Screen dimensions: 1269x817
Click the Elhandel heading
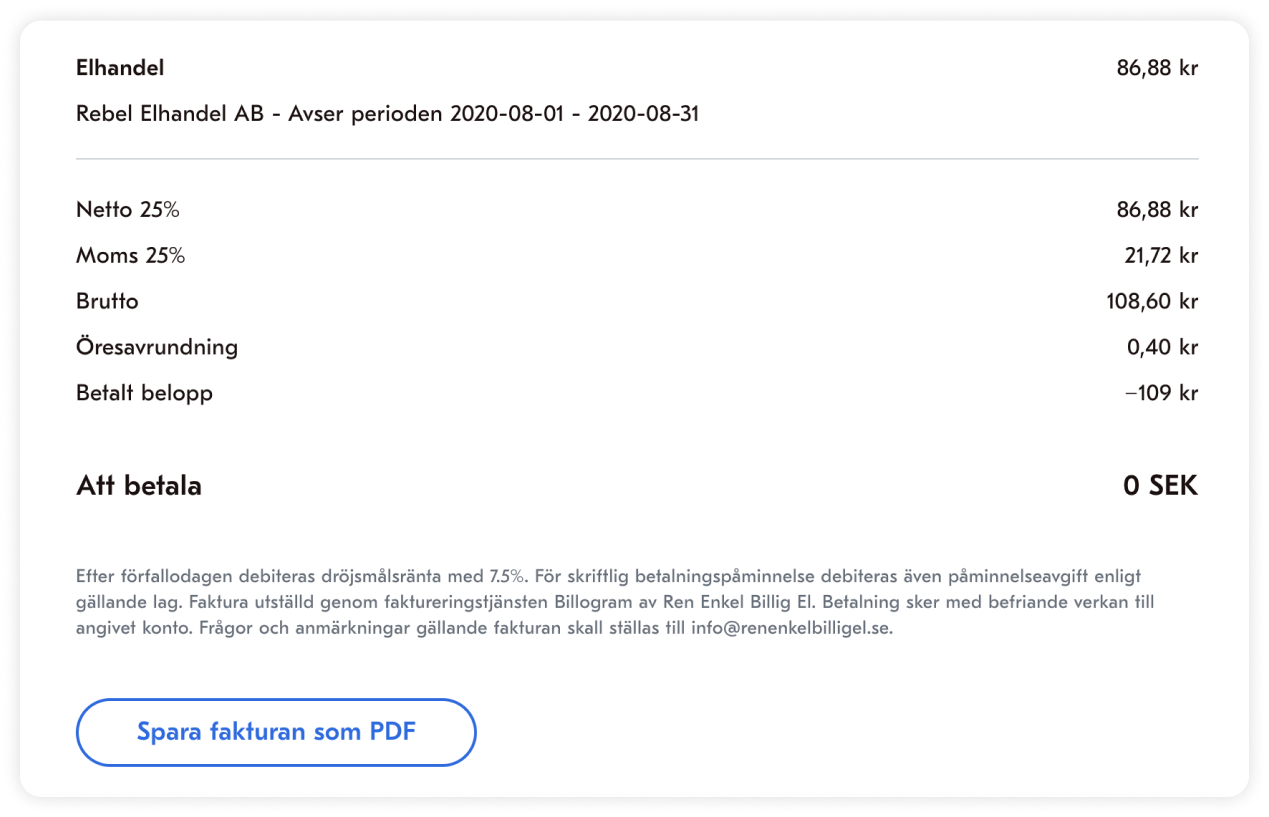pyautogui.click(x=120, y=68)
